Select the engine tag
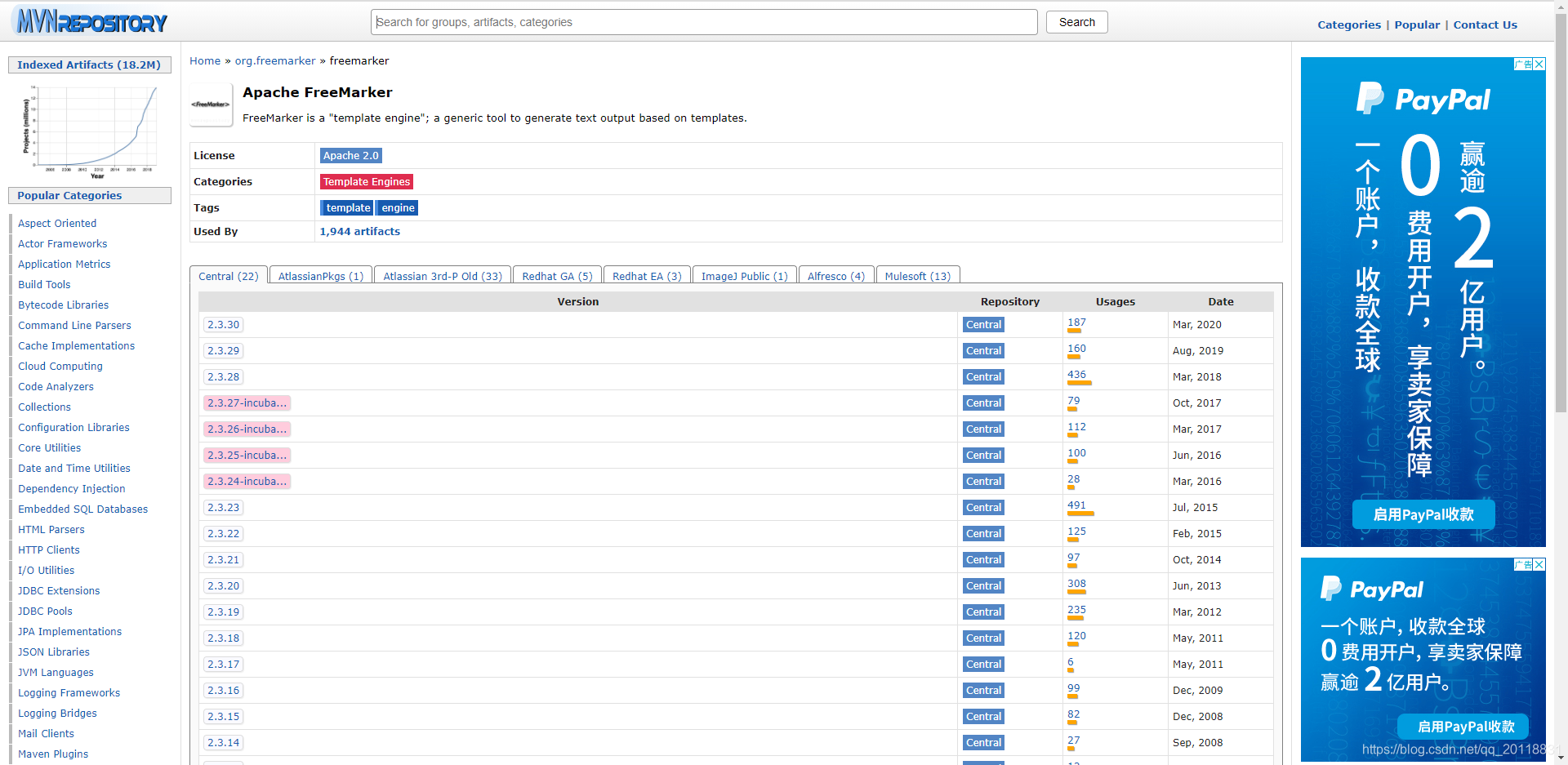This screenshot has height=765, width=1568. click(x=398, y=207)
